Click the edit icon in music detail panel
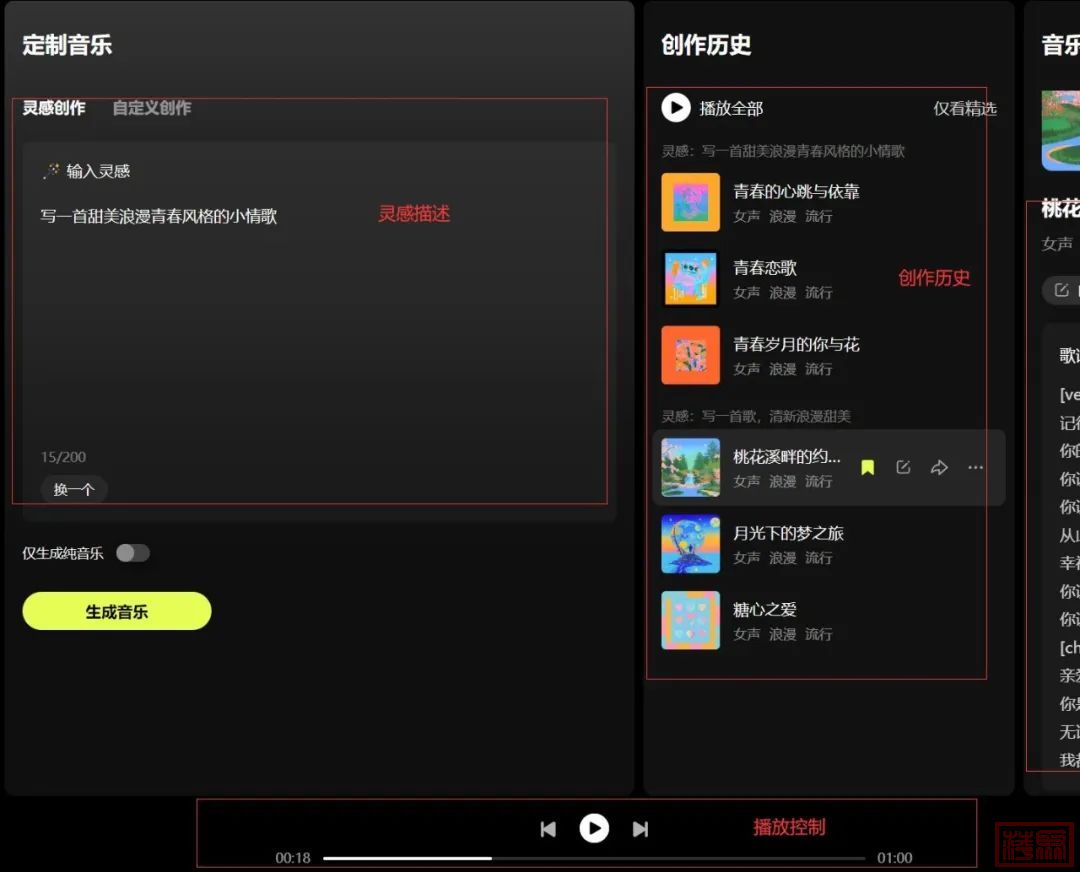The width and height of the screenshot is (1080, 872). tap(1062, 290)
